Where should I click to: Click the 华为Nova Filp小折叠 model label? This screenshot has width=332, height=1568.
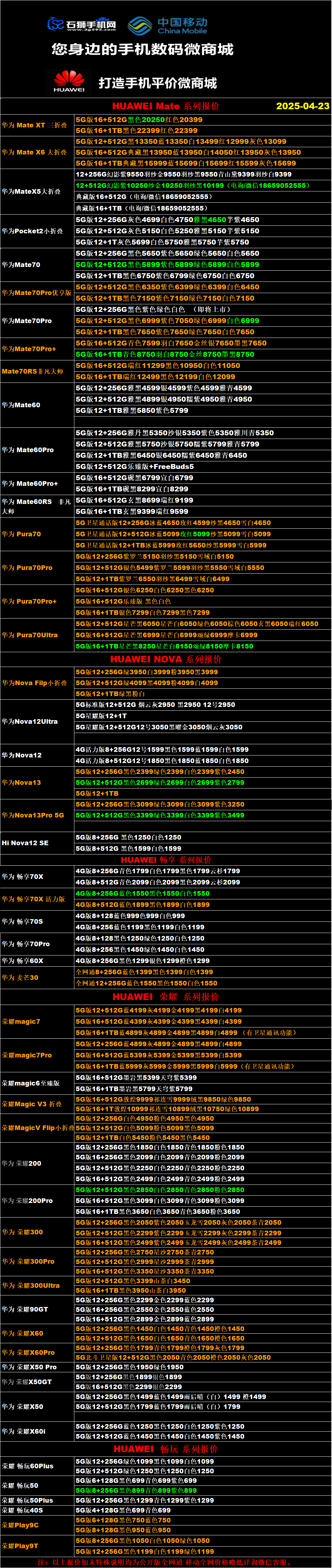point(35,683)
